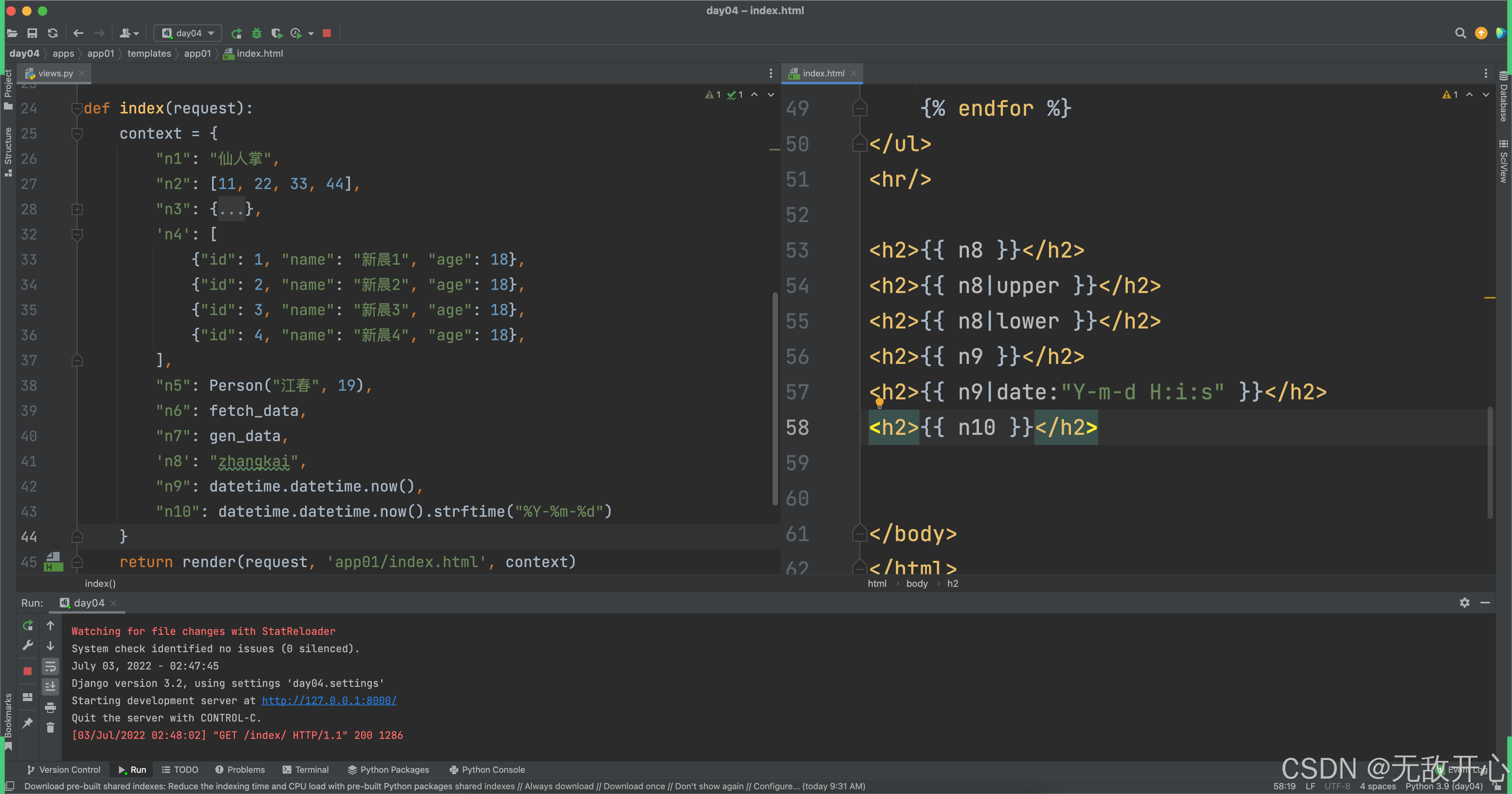Navigate back with the left arrow
1512x794 pixels.
(79, 33)
